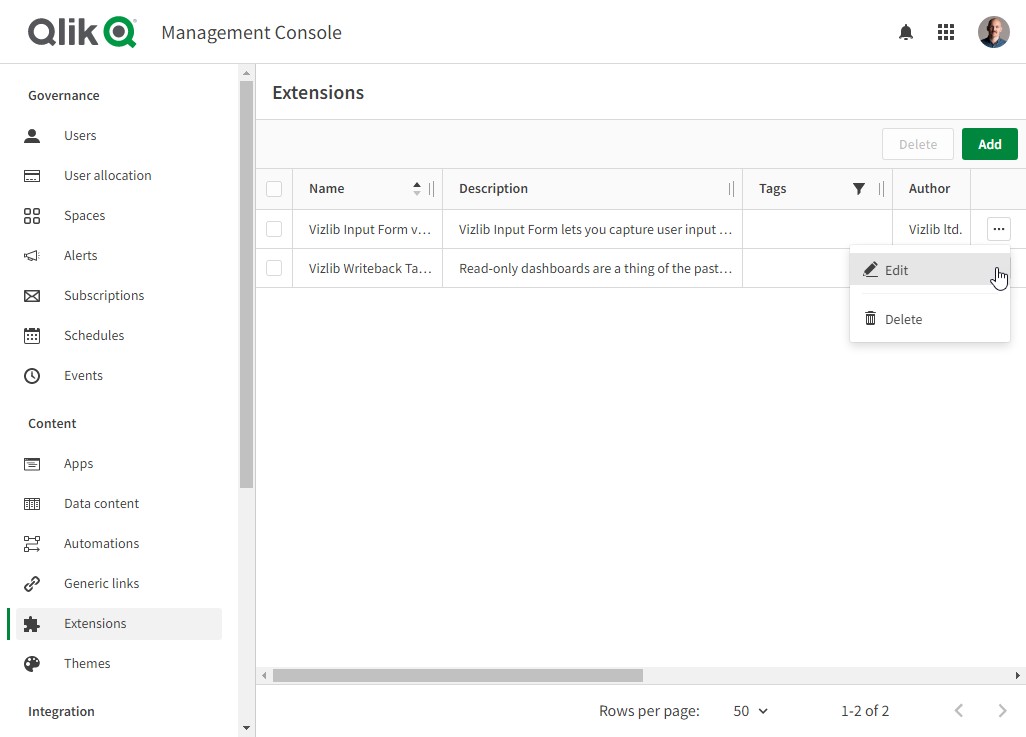Screen dimensions: 1026x737
Task: Click the Vizlib Input Form name cell
Action: tap(368, 229)
